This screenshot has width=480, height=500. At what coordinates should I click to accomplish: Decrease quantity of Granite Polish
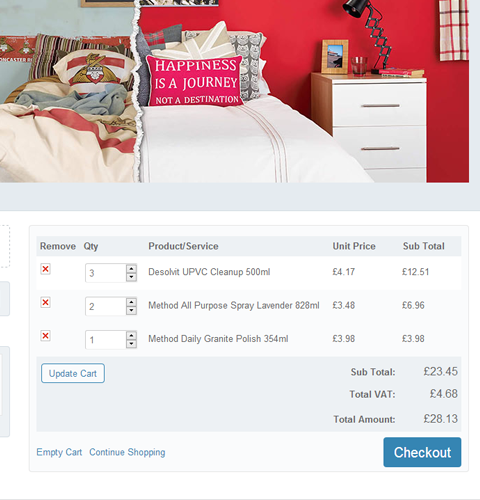pyautogui.click(x=132, y=344)
